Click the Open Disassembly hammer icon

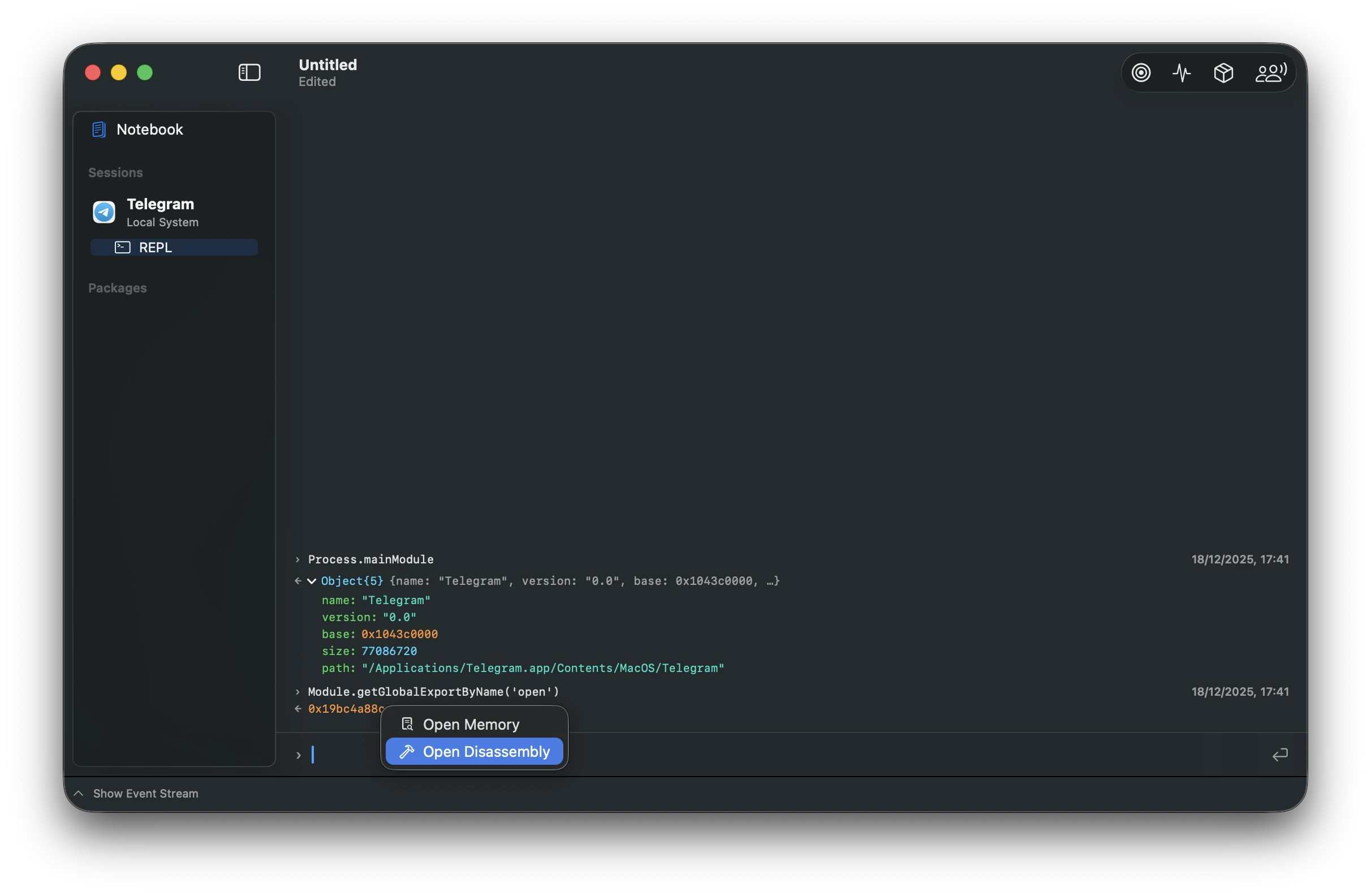point(407,751)
